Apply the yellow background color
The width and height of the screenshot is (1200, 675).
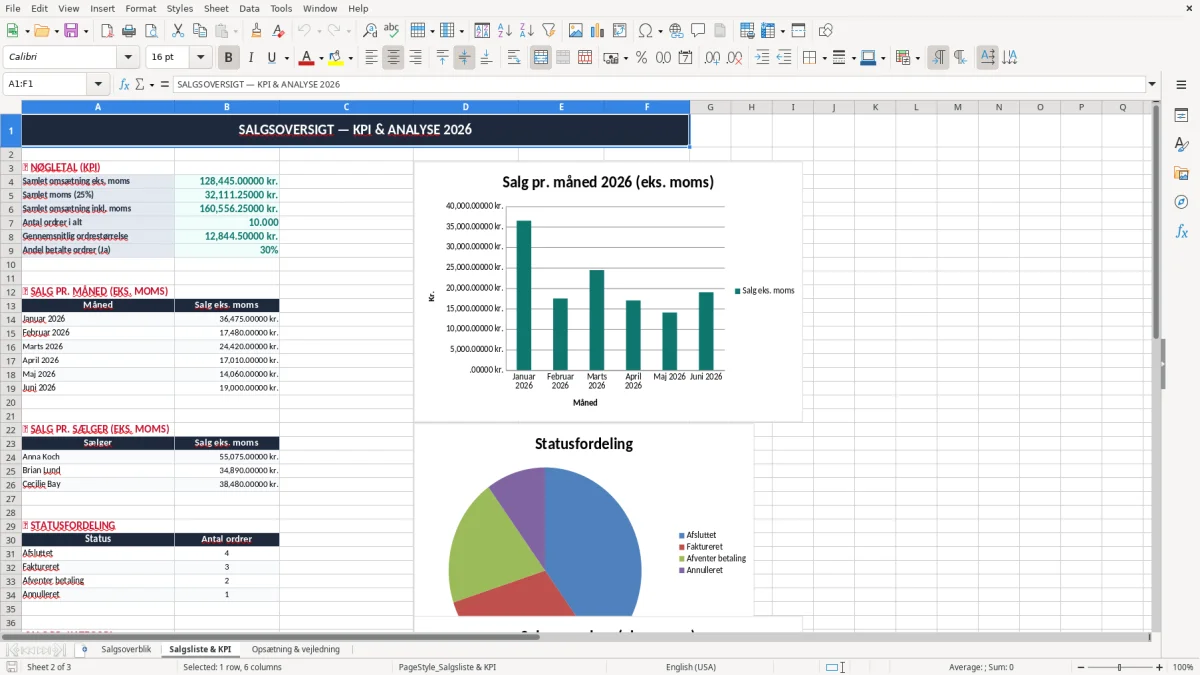click(335, 58)
